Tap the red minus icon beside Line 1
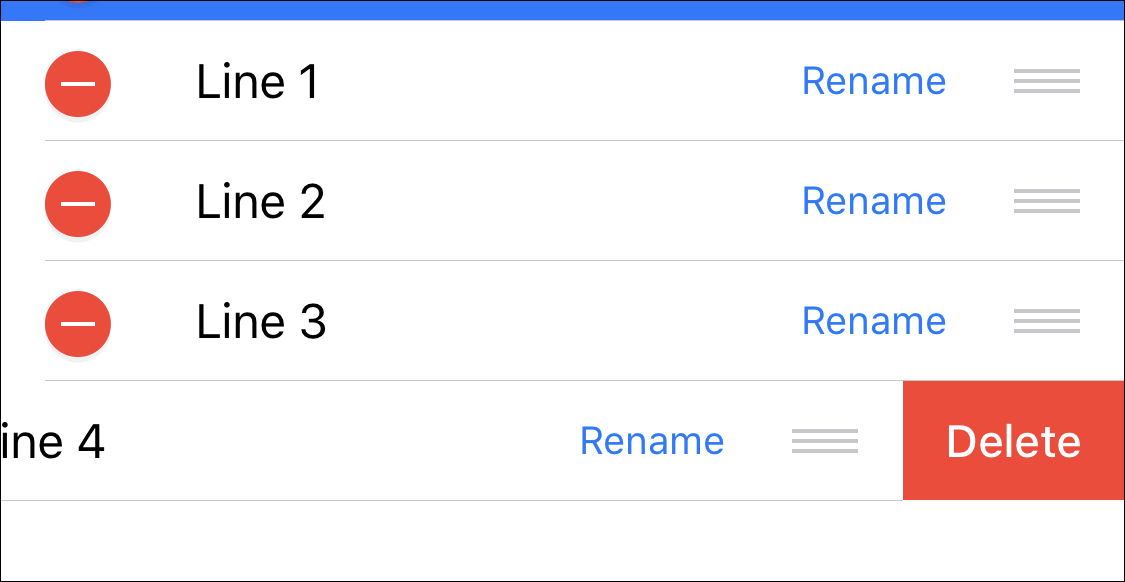 77,83
